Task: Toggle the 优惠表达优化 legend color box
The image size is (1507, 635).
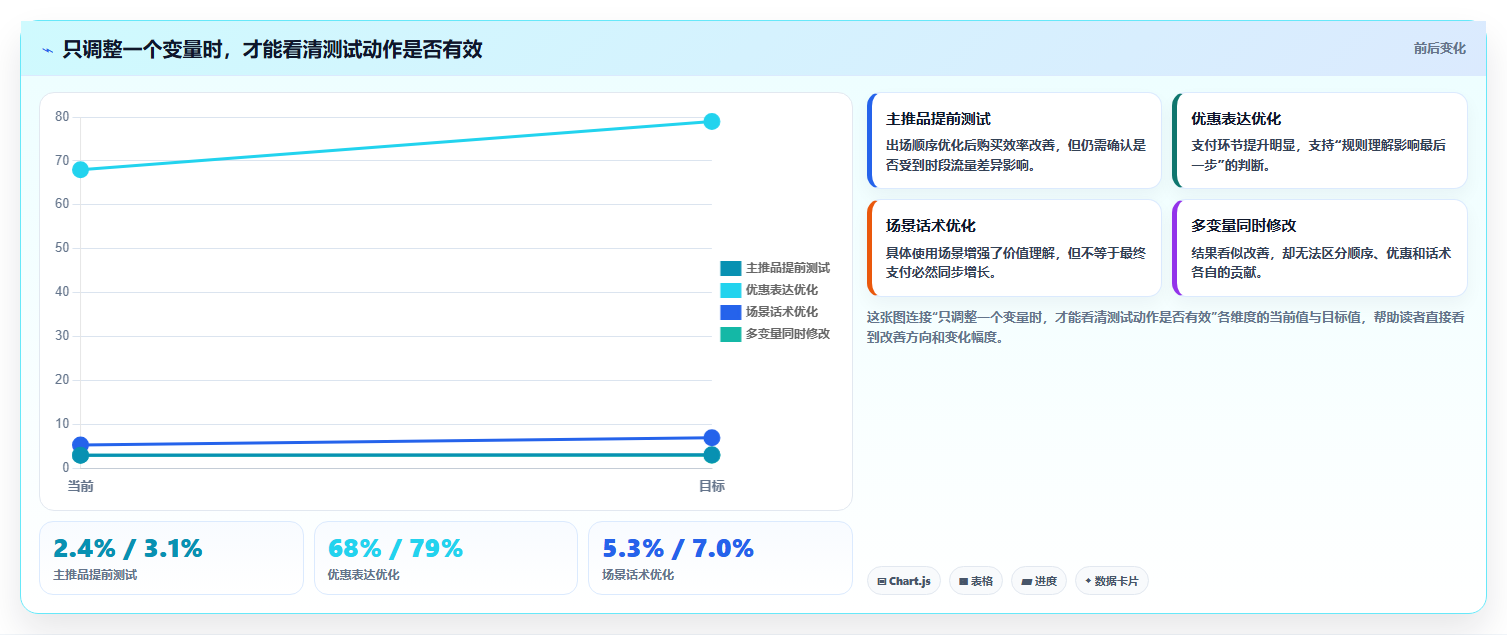Action: (730, 290)
